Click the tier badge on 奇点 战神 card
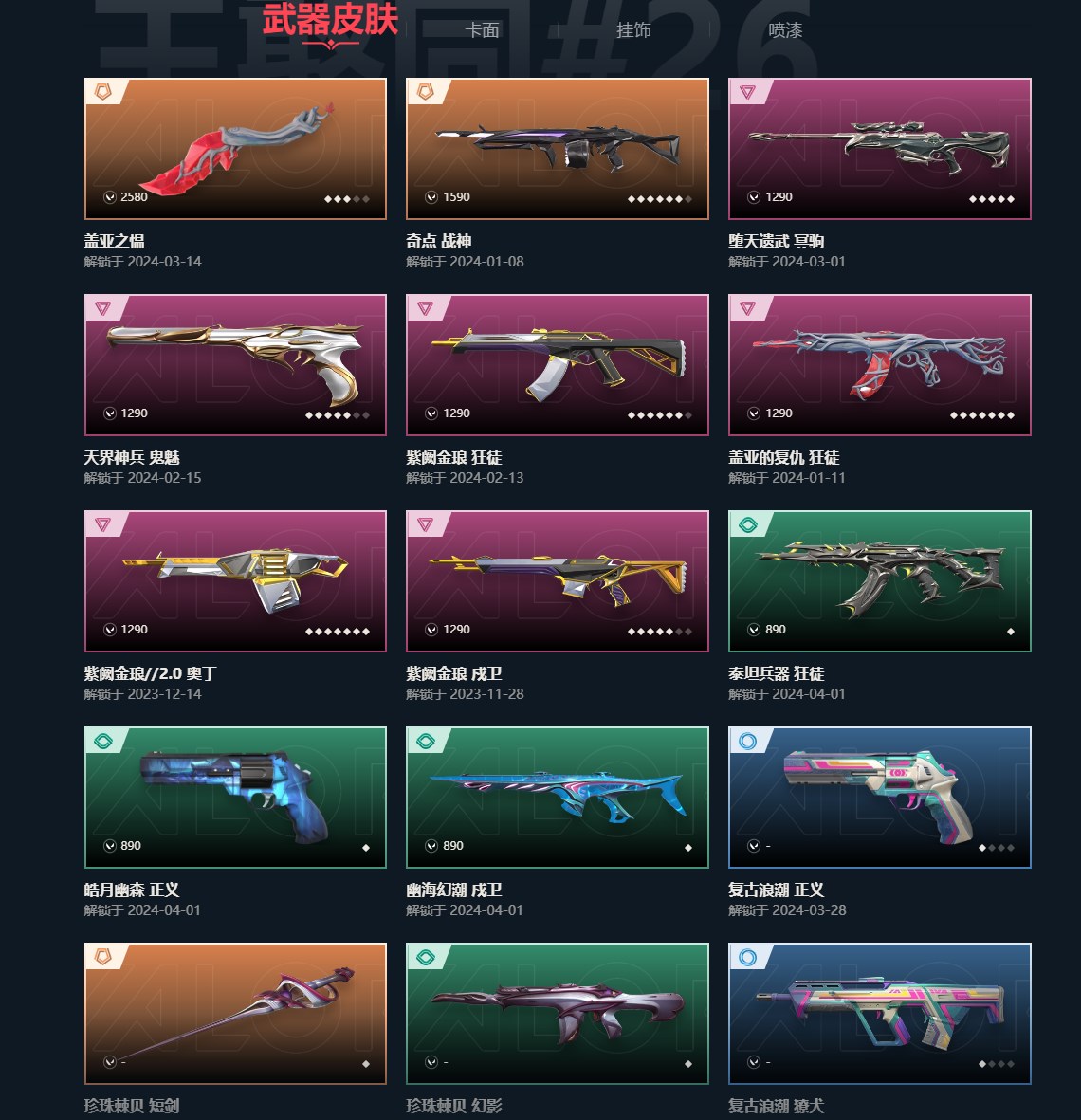This screenshot has height=1120, width=1081. click(426, 92)
